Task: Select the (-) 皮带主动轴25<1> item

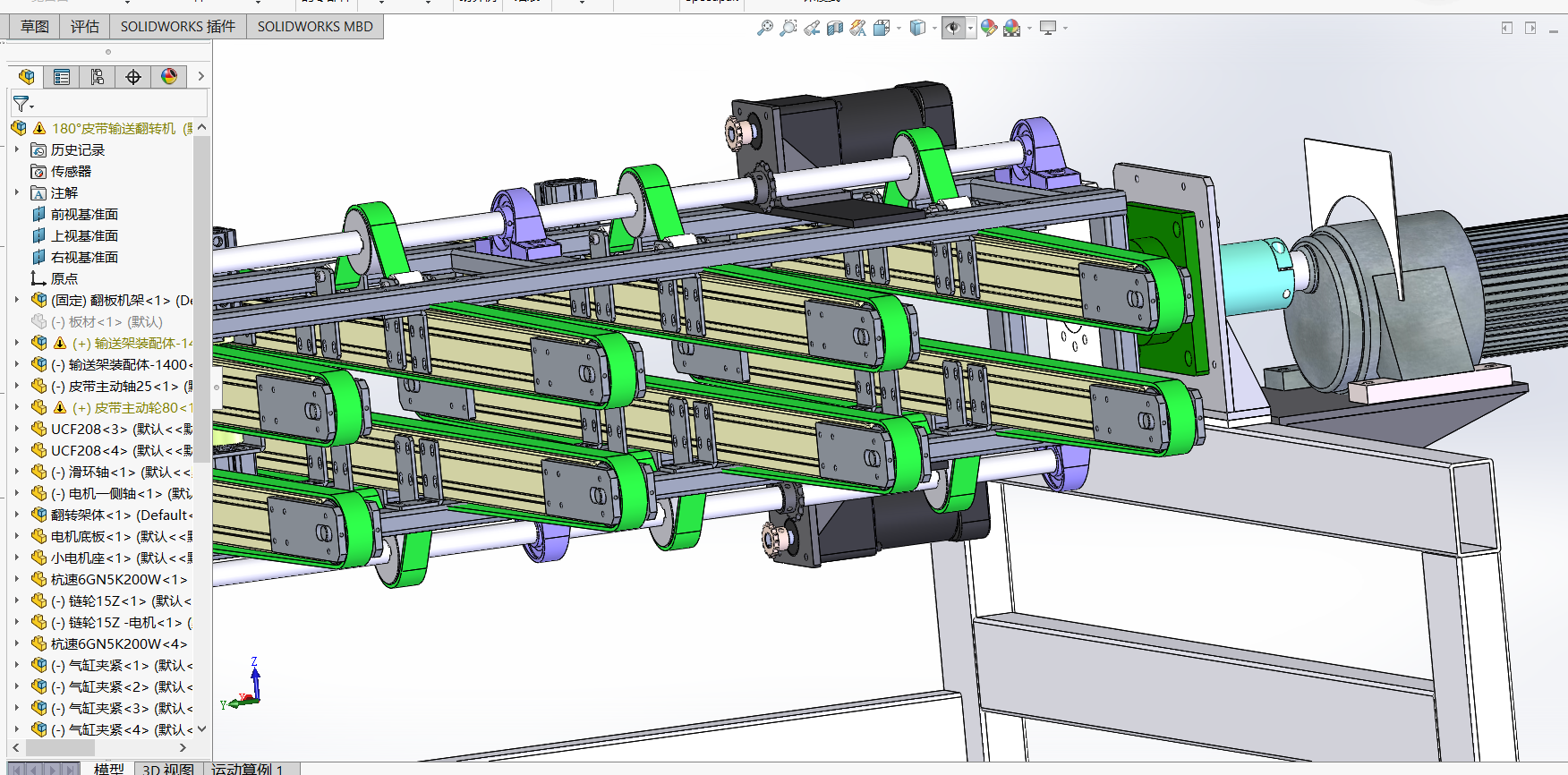Action: pyautogui.click(x=122, y=387)
